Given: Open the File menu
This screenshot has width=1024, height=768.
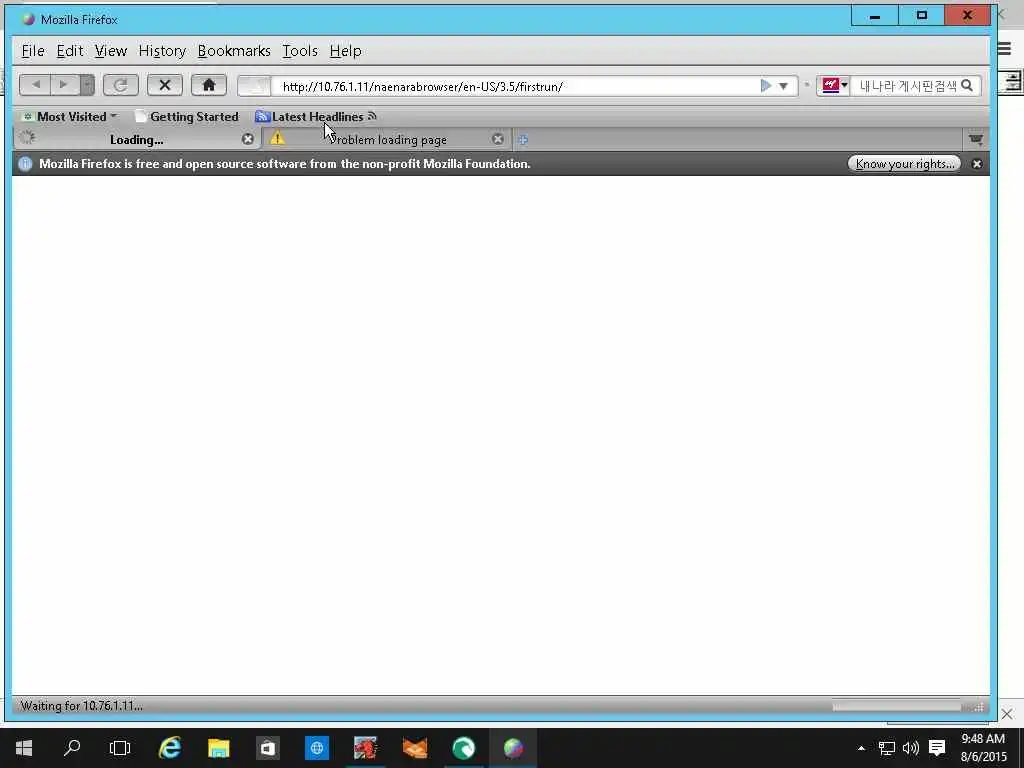Looking at the screenshot, I should coord(33,51).
